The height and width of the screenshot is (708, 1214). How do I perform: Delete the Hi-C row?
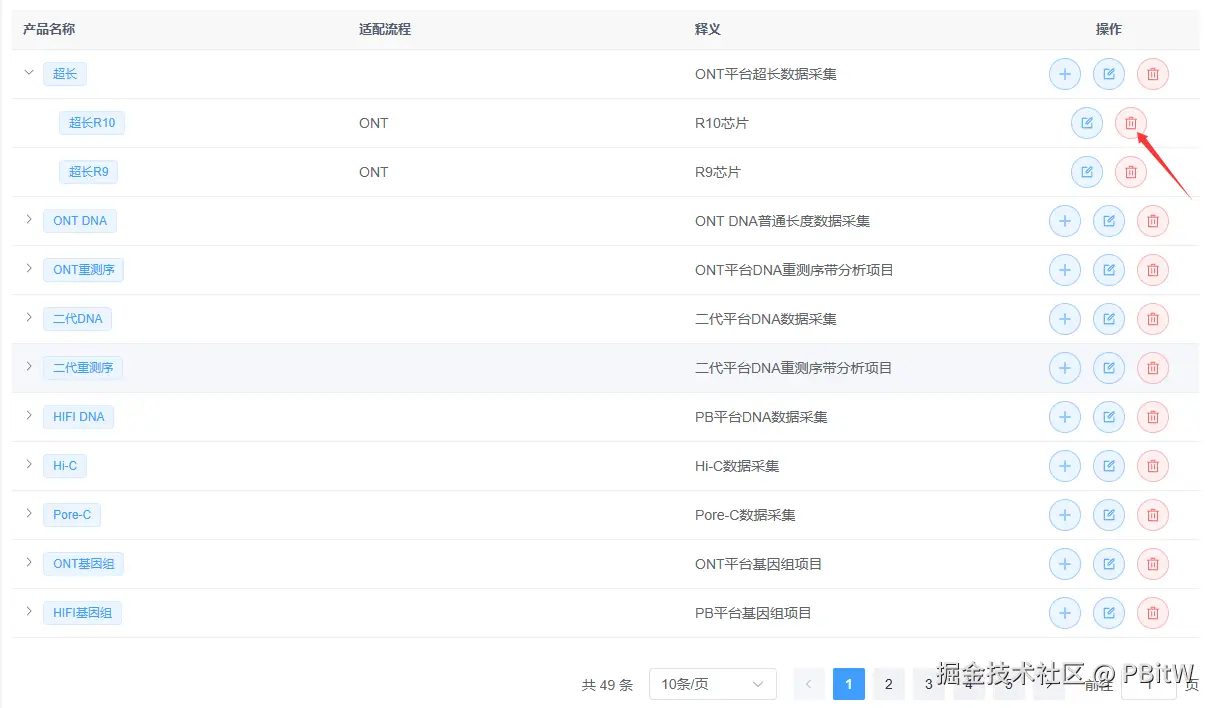coord(1153,466)
